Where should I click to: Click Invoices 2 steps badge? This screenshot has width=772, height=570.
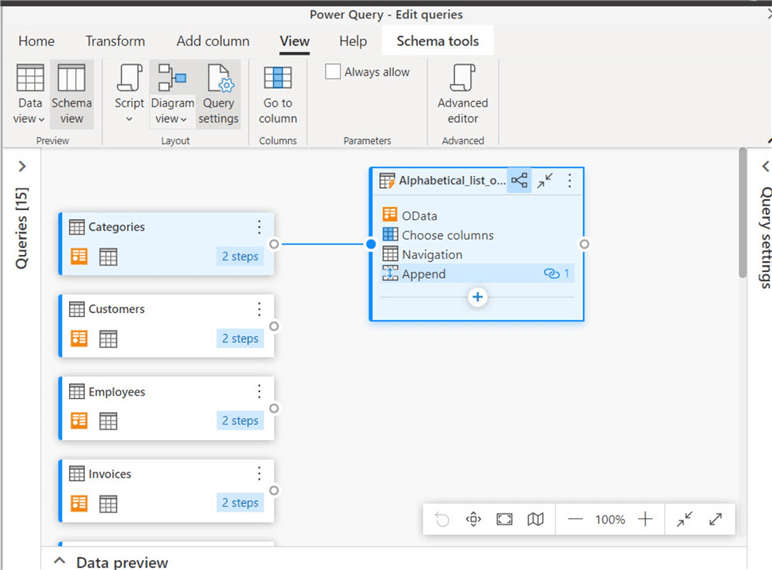(240, 503)
